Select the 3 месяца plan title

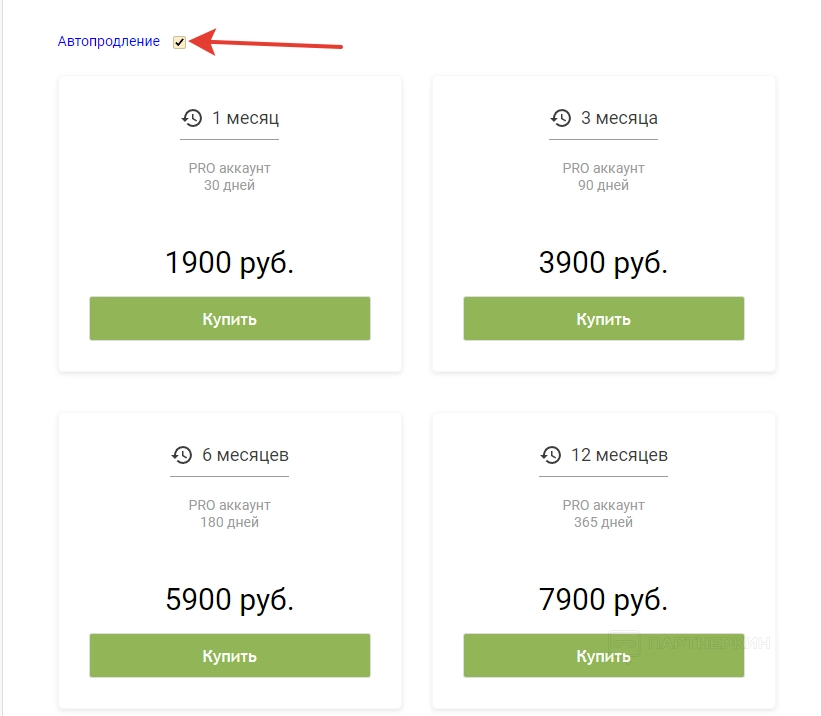click(x=619, y=118)
